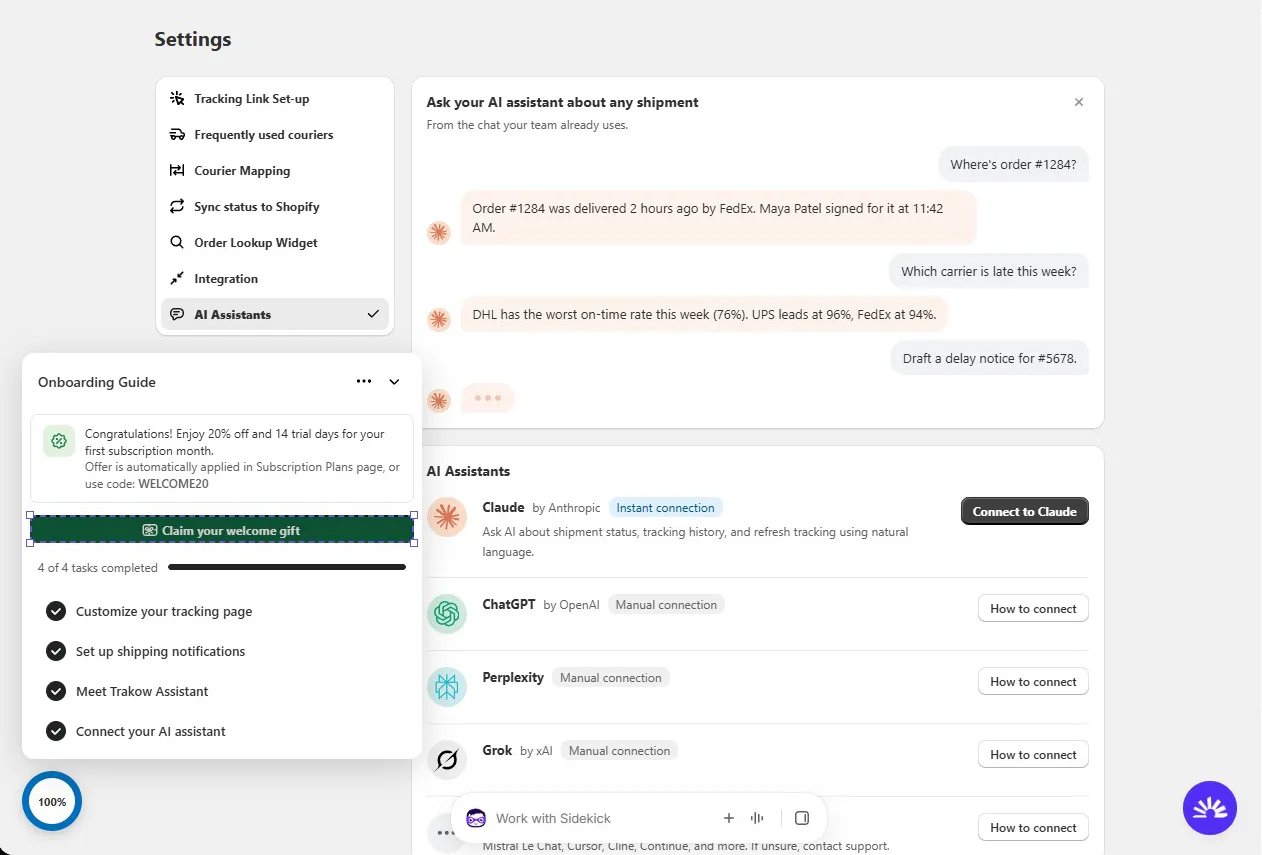Click the AI Assistants chat bubble icon
The width and height of the screenshot is (1262, 855).
click(177, 314)
